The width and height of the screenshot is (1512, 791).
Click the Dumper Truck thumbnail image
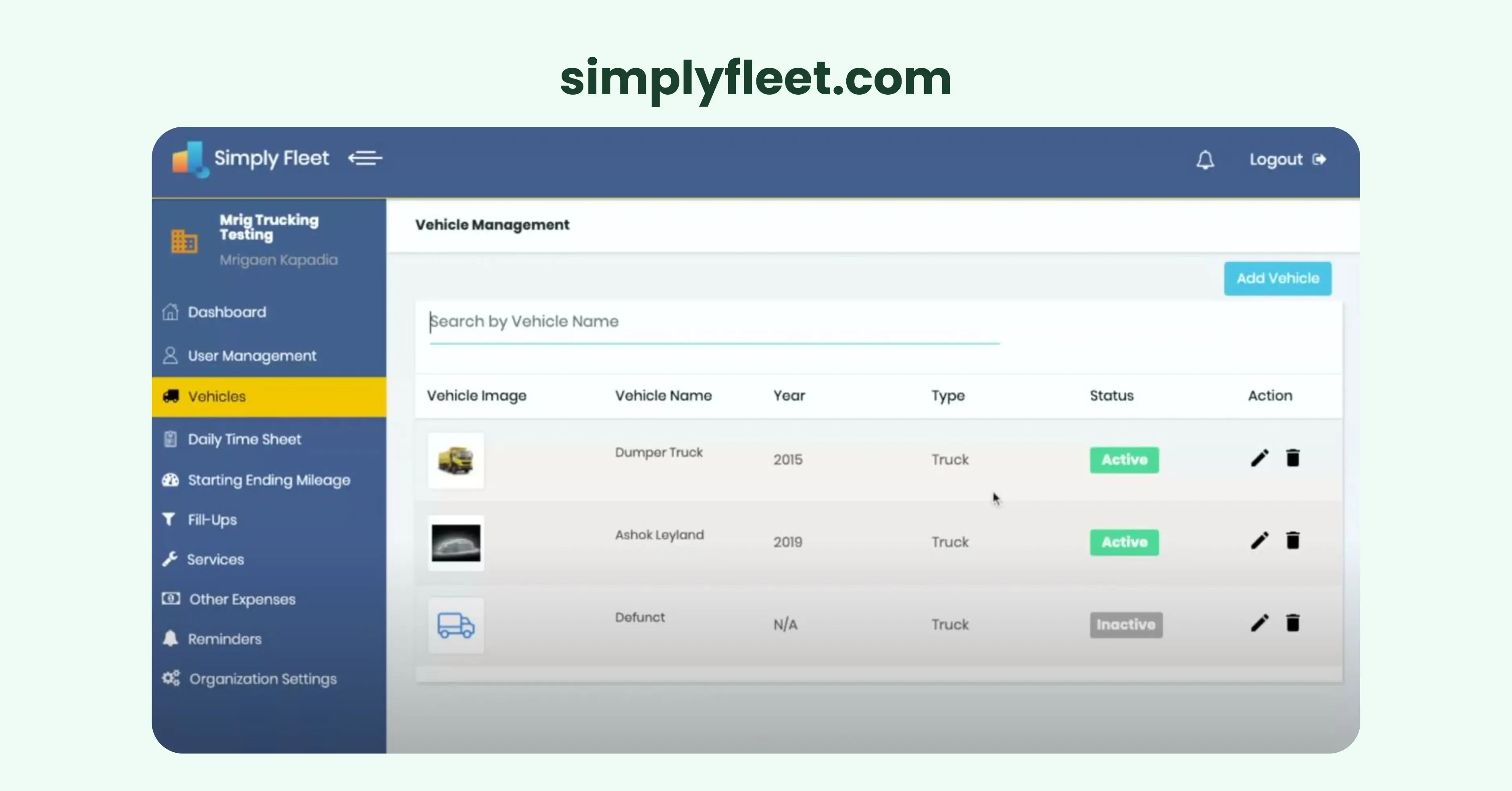coord(456,461)
